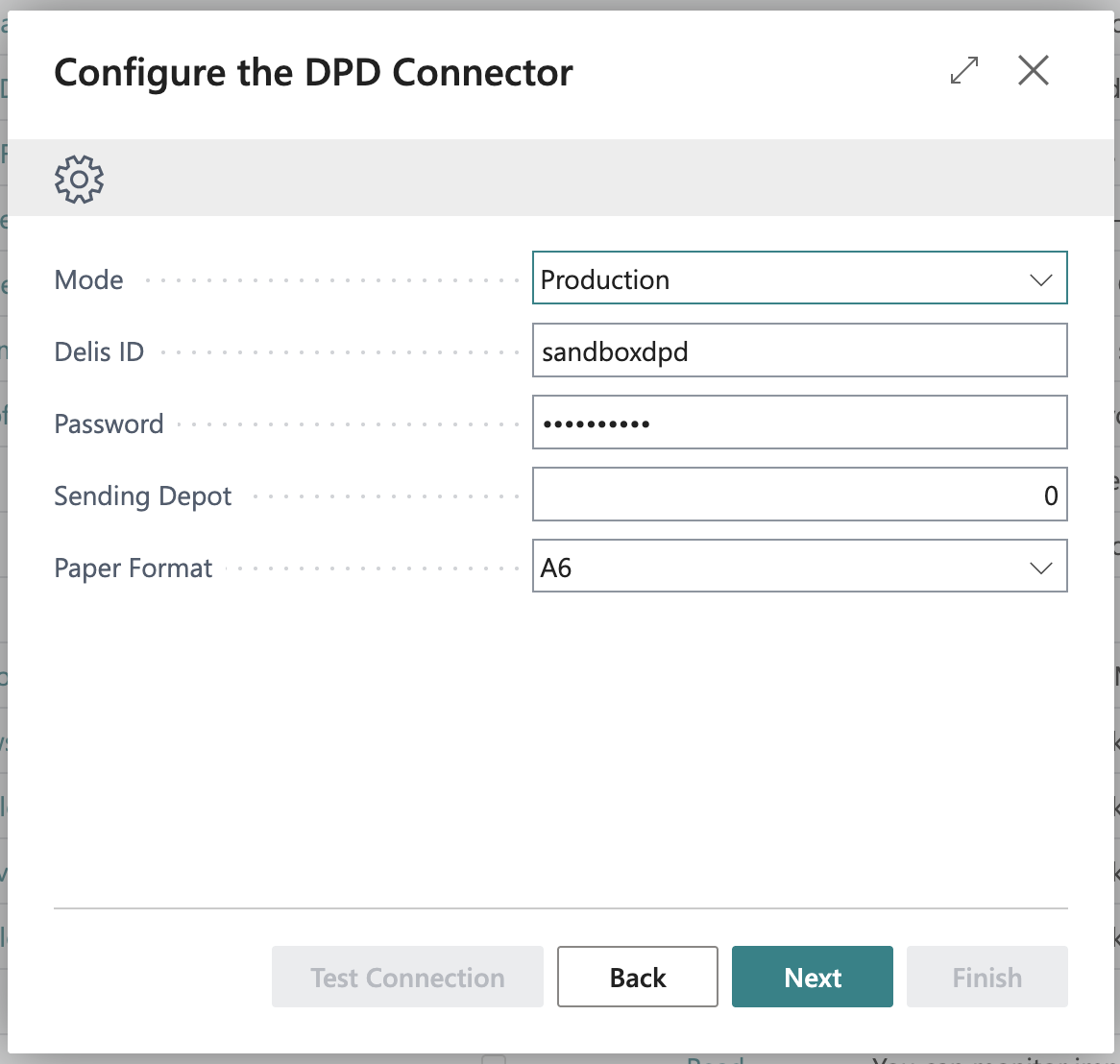
Task: Click the chevron arrow in Paper Format
Action: tap(1041, 568)
